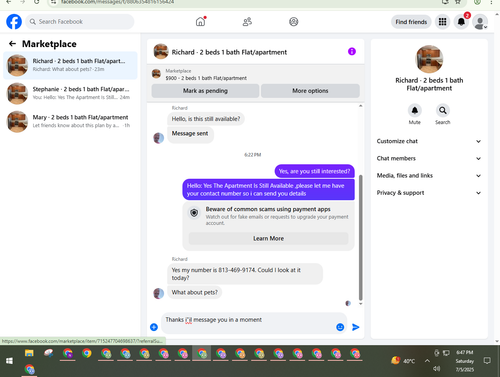Open the Facebook logo home link
The image size is (500, 377).
(x=14, y=22)
